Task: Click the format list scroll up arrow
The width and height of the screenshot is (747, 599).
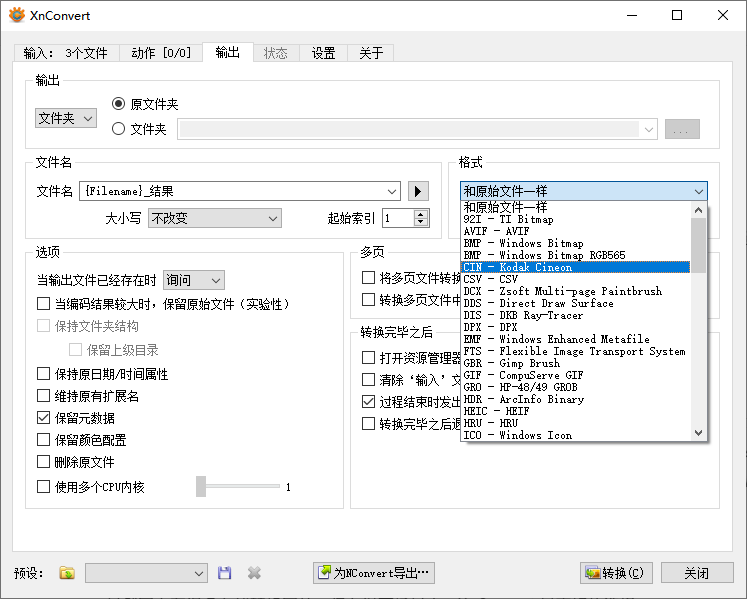Action: point(698,210)
